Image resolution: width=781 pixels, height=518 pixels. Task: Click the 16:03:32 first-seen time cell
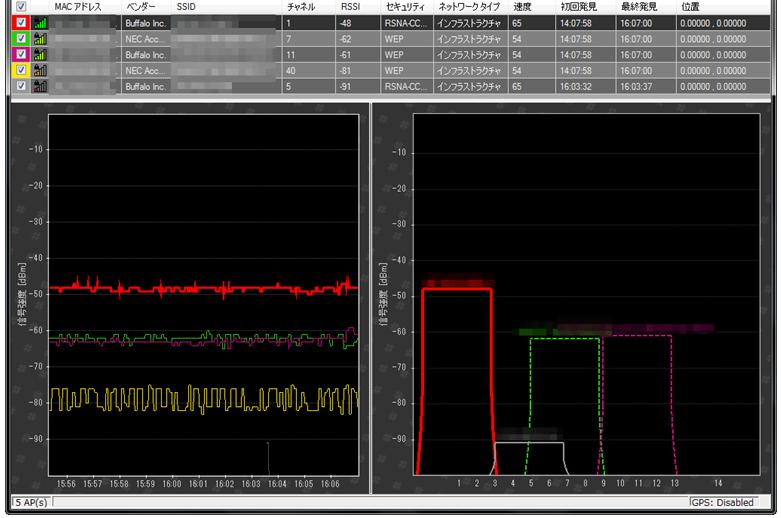click(576, 86)
